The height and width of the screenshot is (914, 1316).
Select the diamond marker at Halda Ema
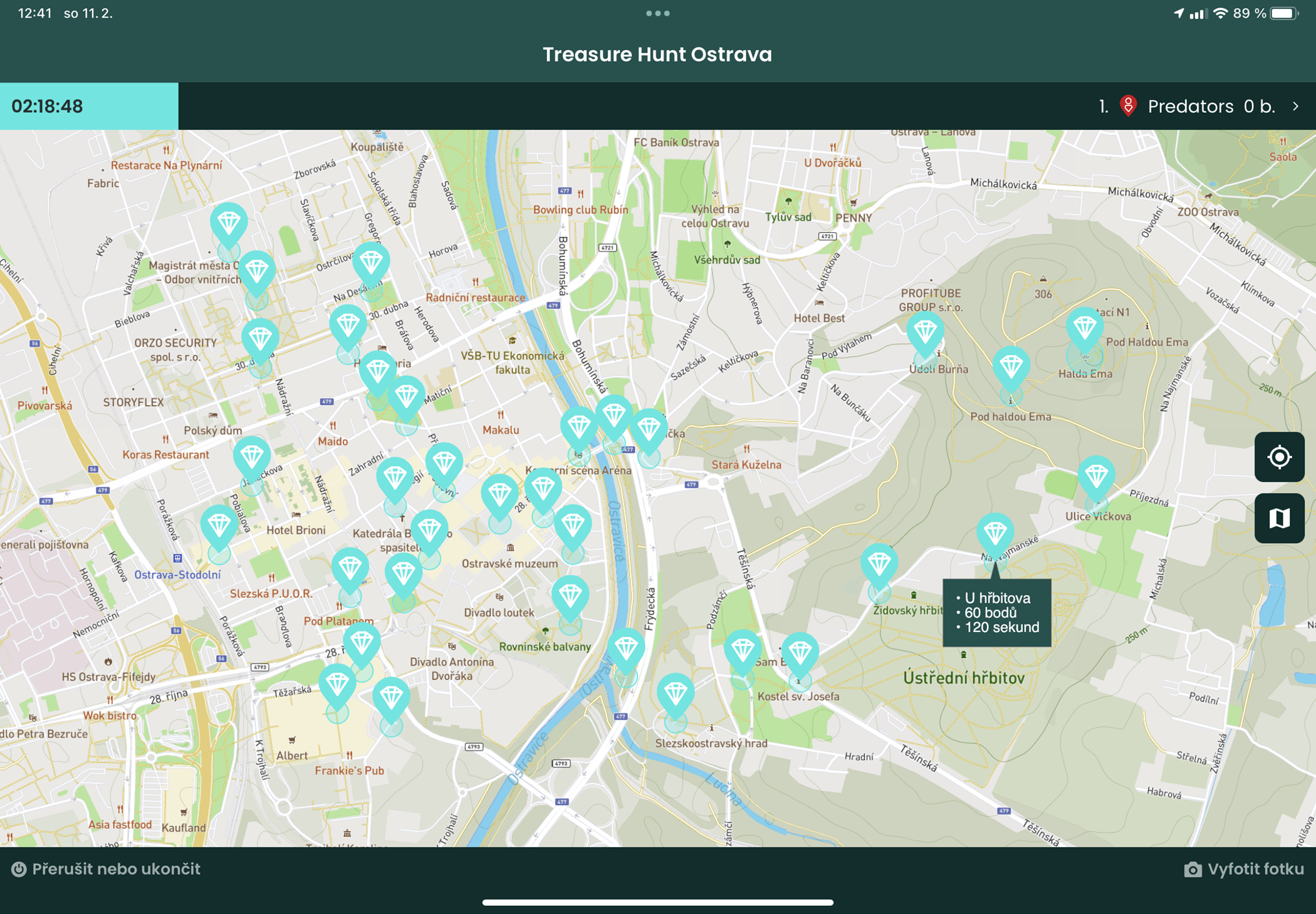coord(1085,329)
